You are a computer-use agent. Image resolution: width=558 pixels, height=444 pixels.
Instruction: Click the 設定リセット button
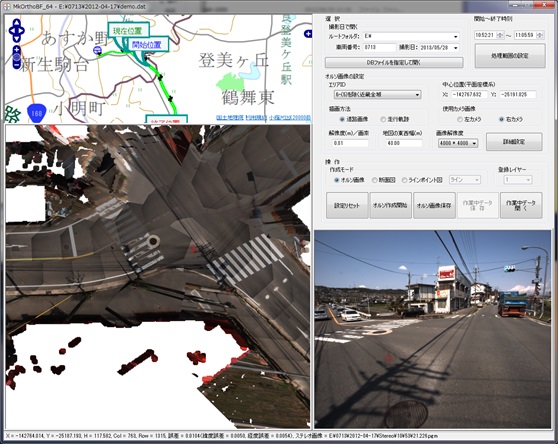coord(347,205)
